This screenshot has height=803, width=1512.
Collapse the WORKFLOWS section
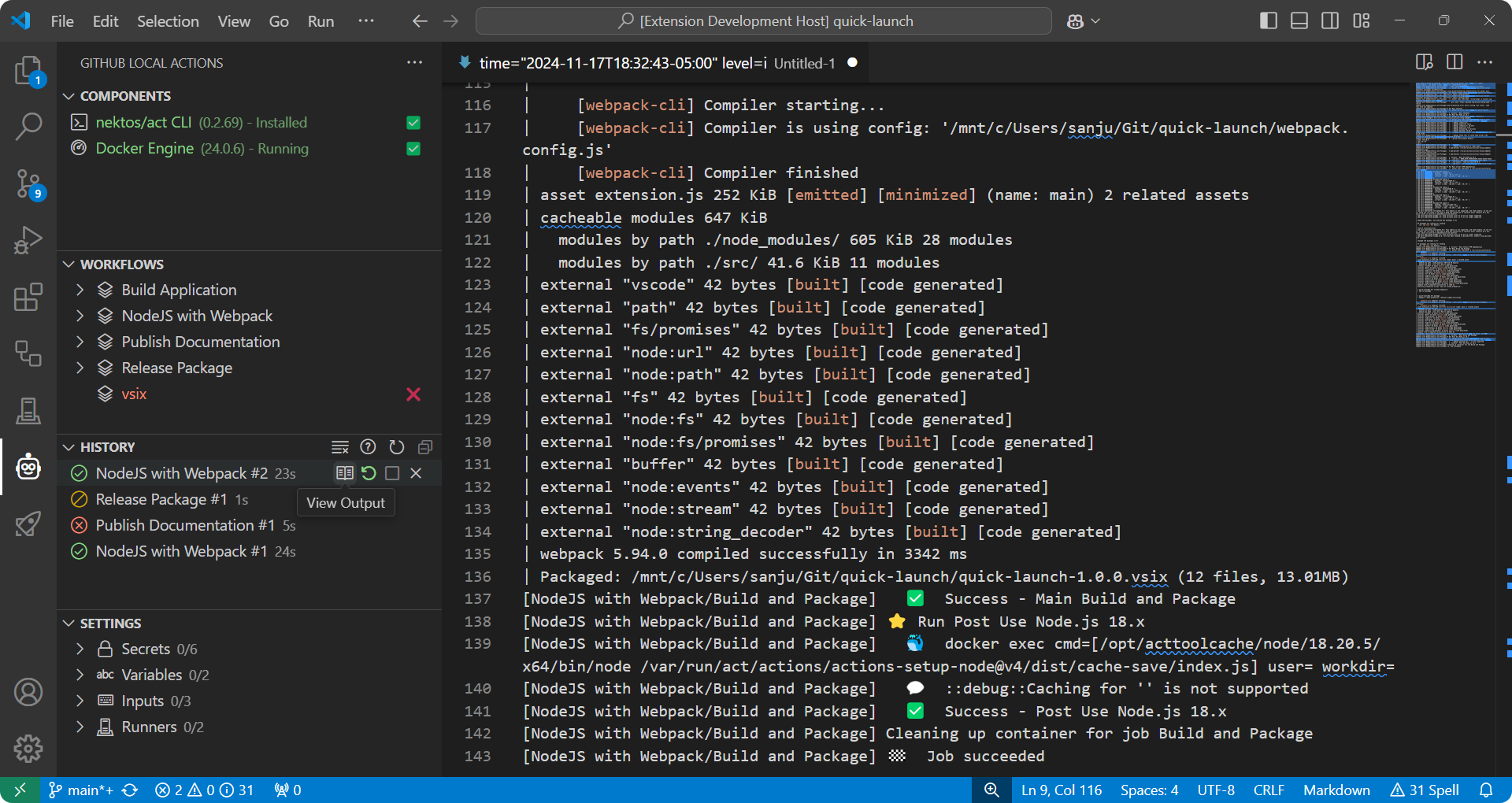(x=69, y=265)
